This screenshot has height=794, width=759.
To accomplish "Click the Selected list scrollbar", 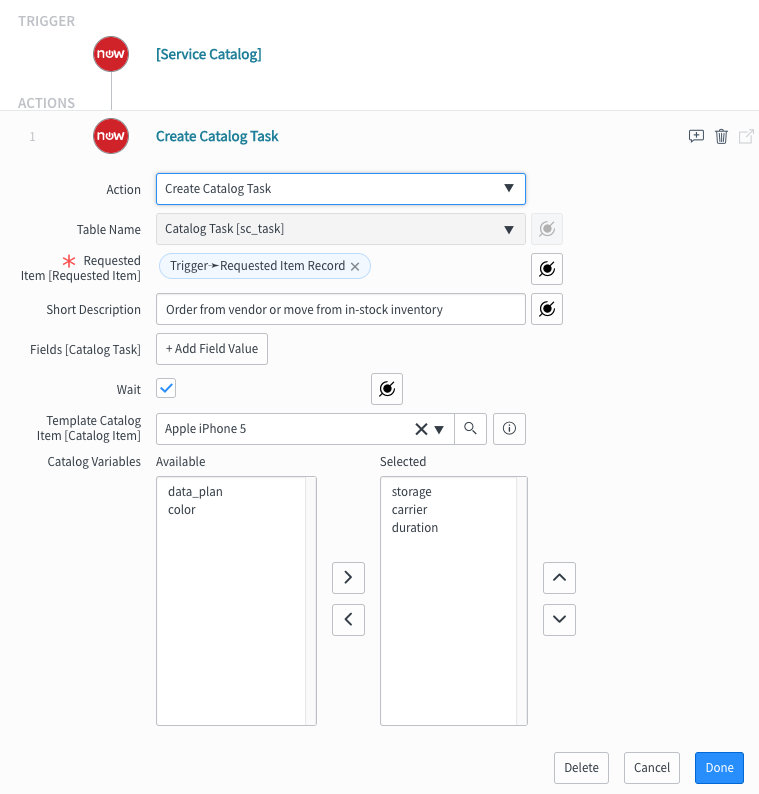I will (521, 601).
